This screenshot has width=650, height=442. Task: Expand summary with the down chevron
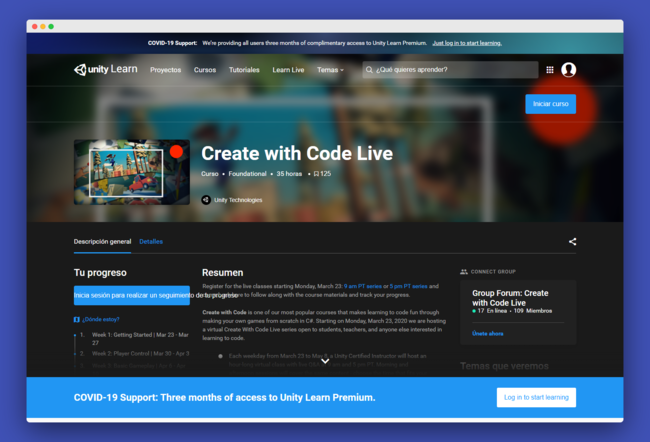(x=325, y=361)
